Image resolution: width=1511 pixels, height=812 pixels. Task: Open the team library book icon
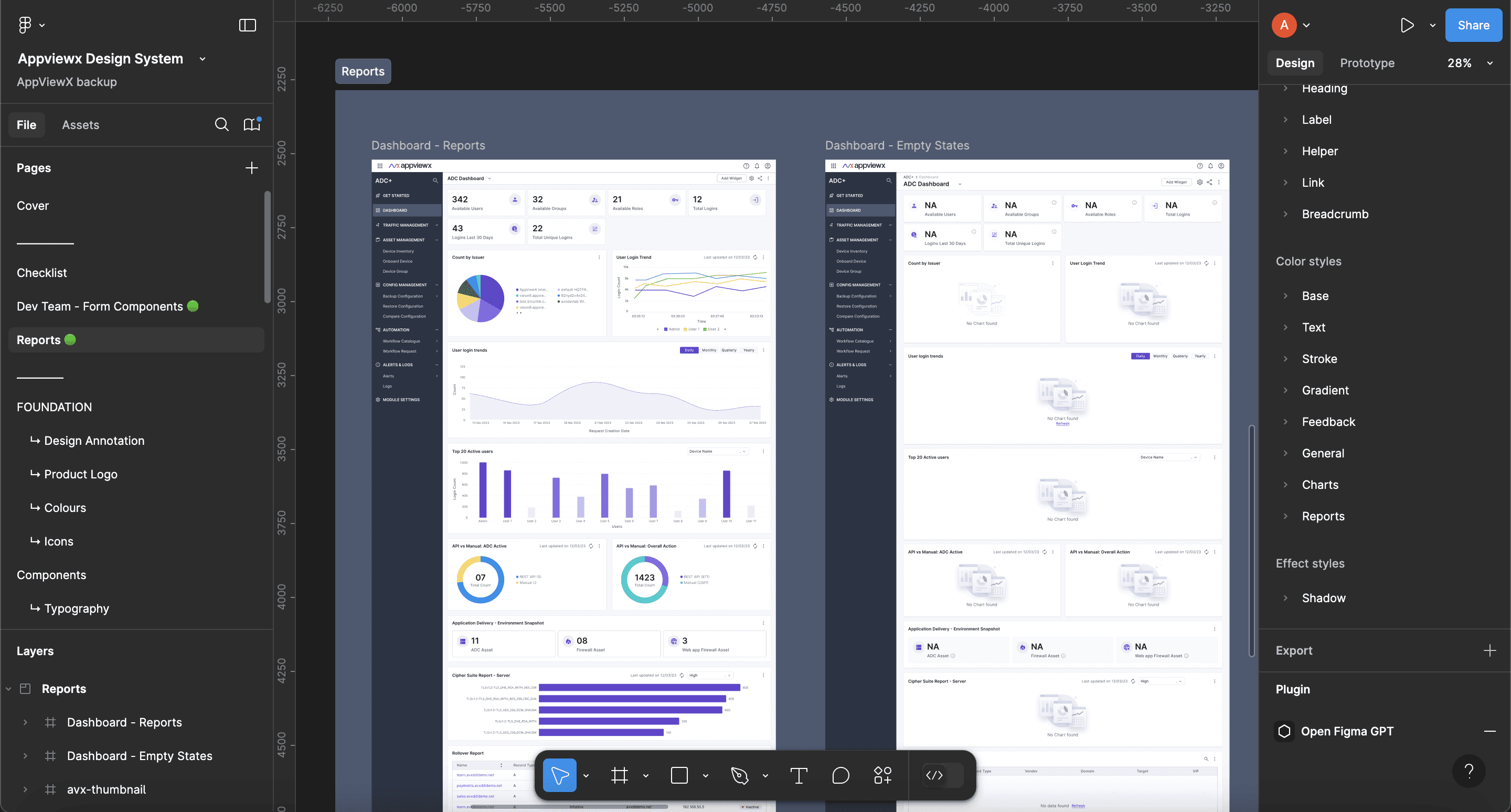251,124
